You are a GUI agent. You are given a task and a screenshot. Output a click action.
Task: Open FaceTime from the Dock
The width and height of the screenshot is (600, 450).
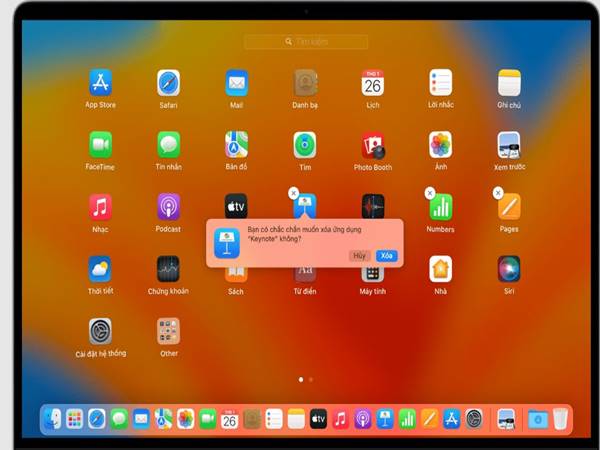coord(208,419)
